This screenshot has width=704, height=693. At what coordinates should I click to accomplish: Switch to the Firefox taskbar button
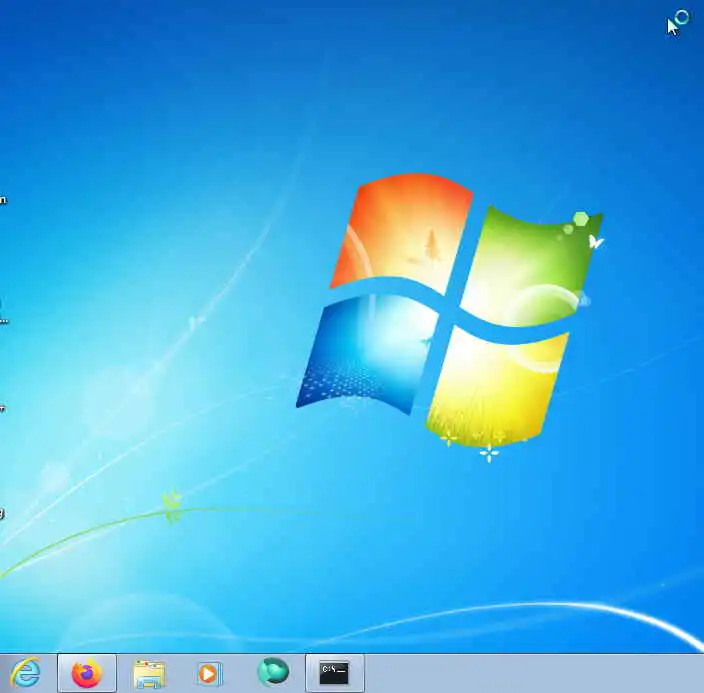pyautogui.click(x=87, y=673)
